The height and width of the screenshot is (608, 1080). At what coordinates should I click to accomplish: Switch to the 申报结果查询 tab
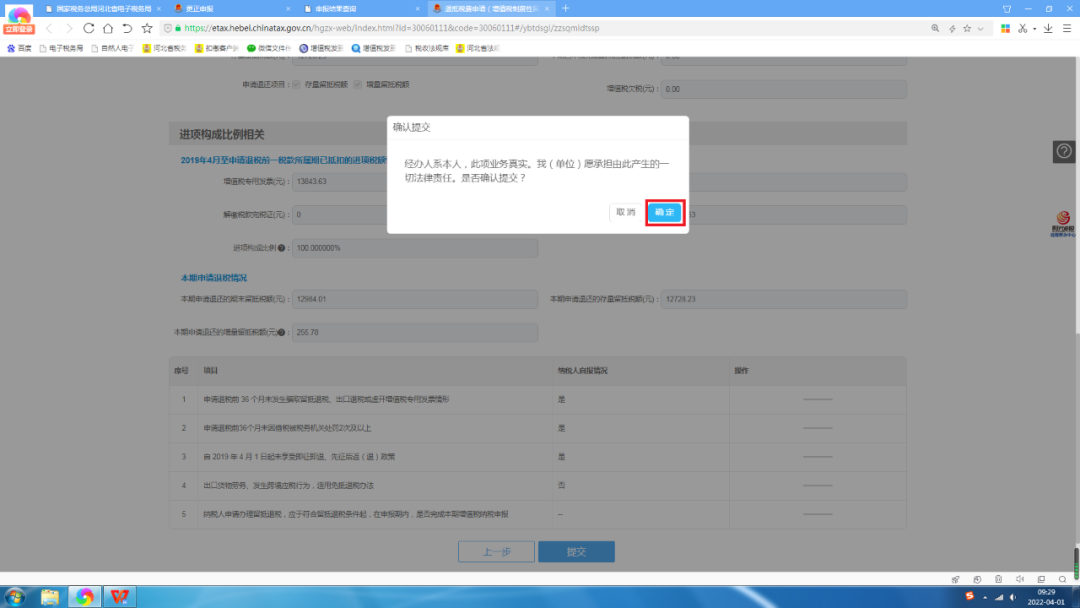click(x=360, y=9)
